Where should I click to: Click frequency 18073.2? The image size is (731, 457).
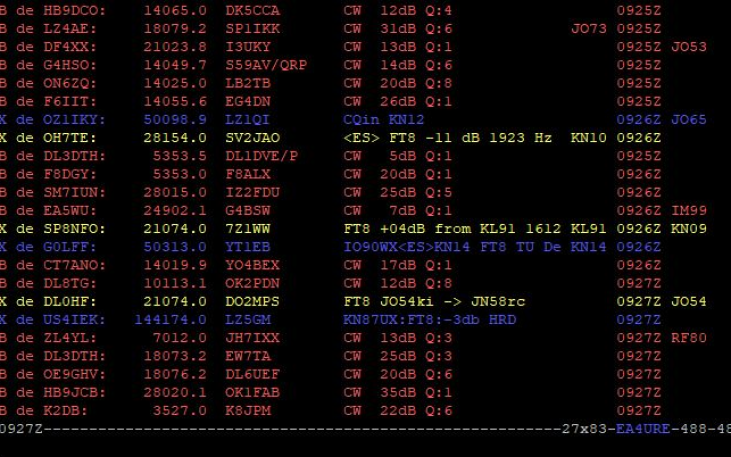(175, 356)
